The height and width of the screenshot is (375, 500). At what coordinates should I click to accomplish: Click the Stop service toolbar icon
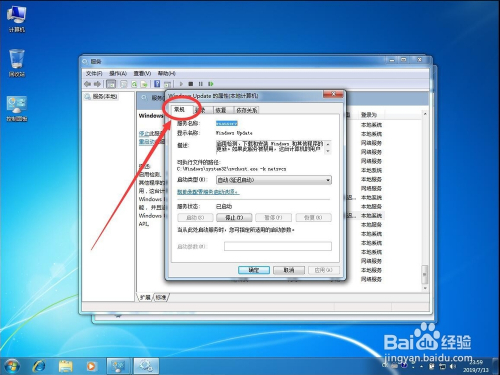(x=191, y=84)
